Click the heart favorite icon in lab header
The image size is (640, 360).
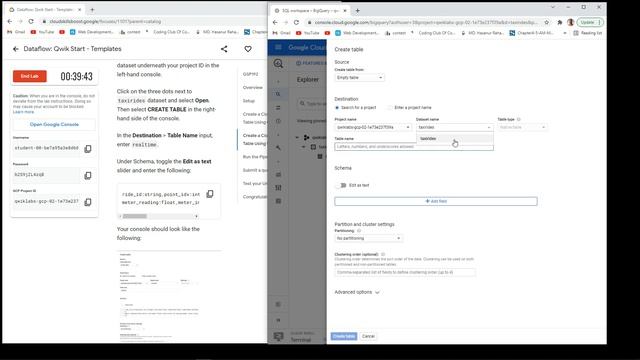coord(248,49)
